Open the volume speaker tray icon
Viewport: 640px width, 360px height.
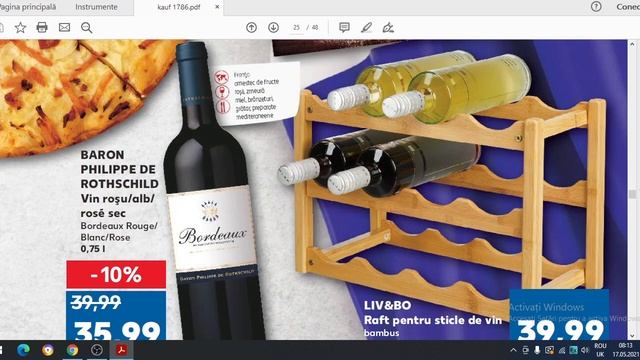[585, 350]
